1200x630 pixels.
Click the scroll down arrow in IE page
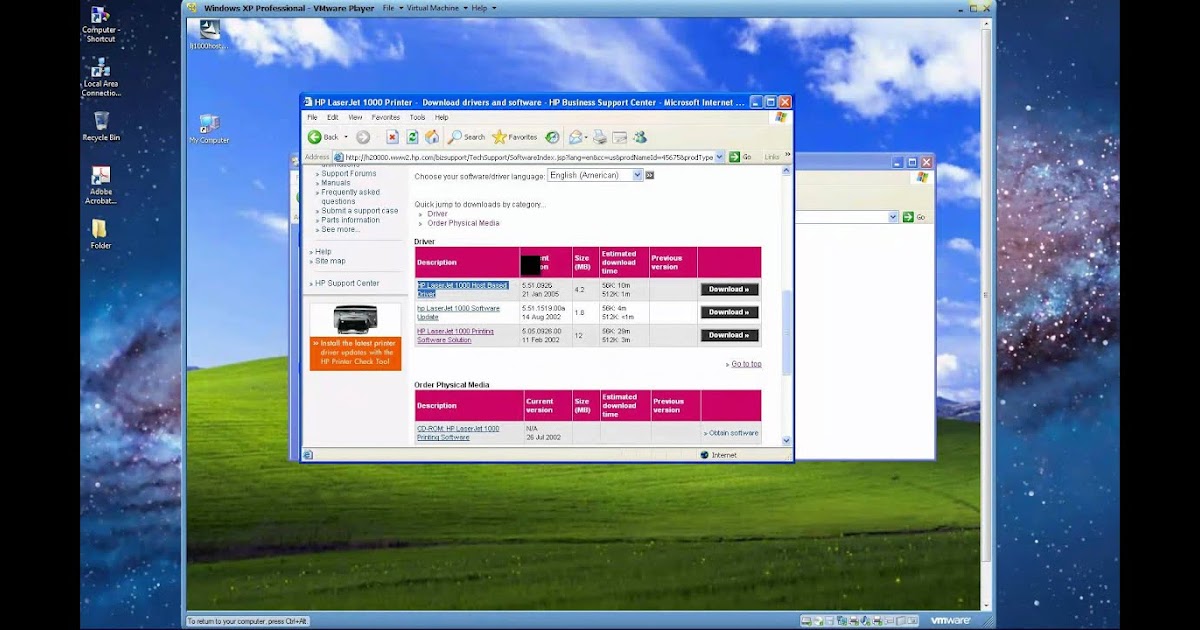(x=786, y=440)
